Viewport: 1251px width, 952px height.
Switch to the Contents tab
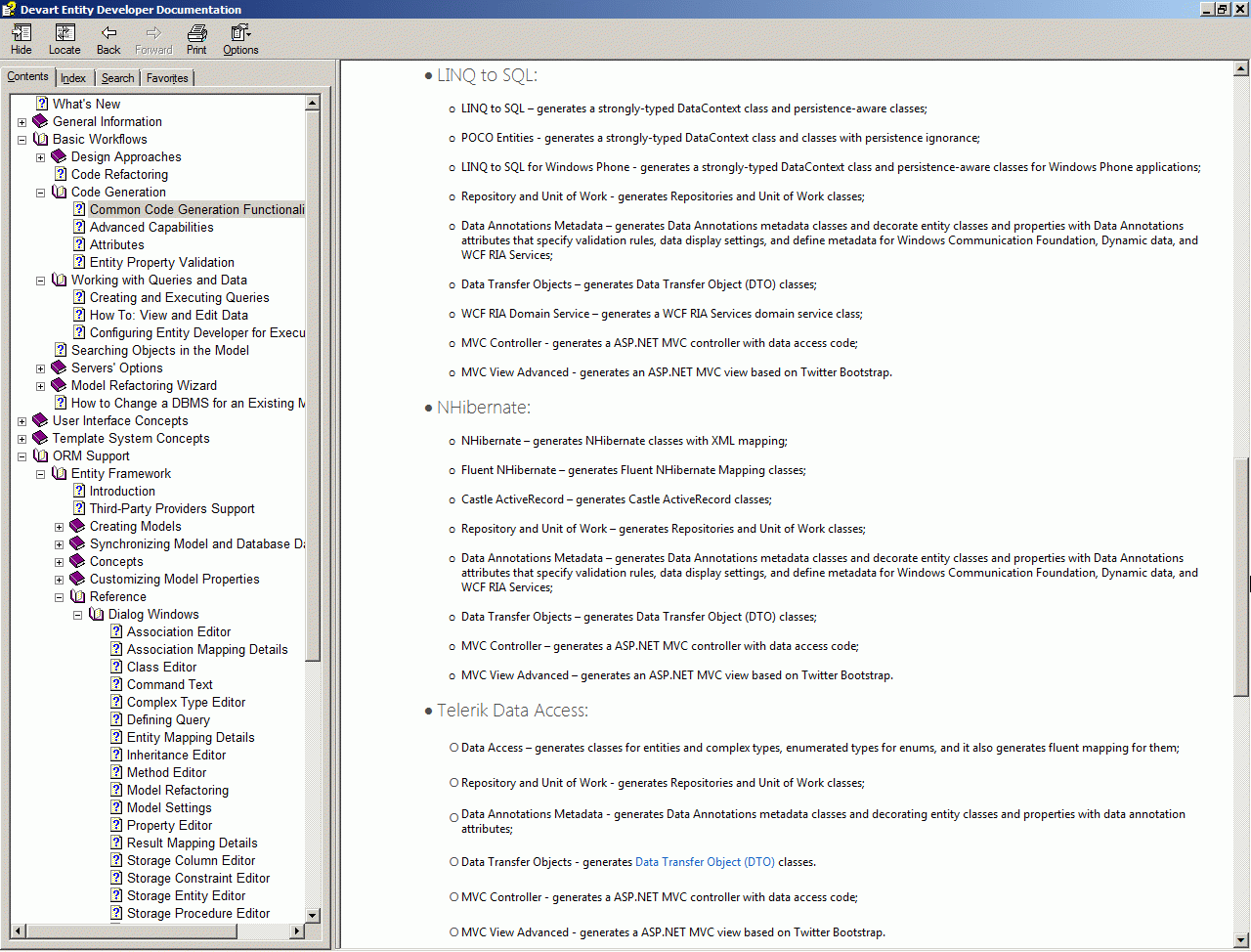tap(27, 76)
